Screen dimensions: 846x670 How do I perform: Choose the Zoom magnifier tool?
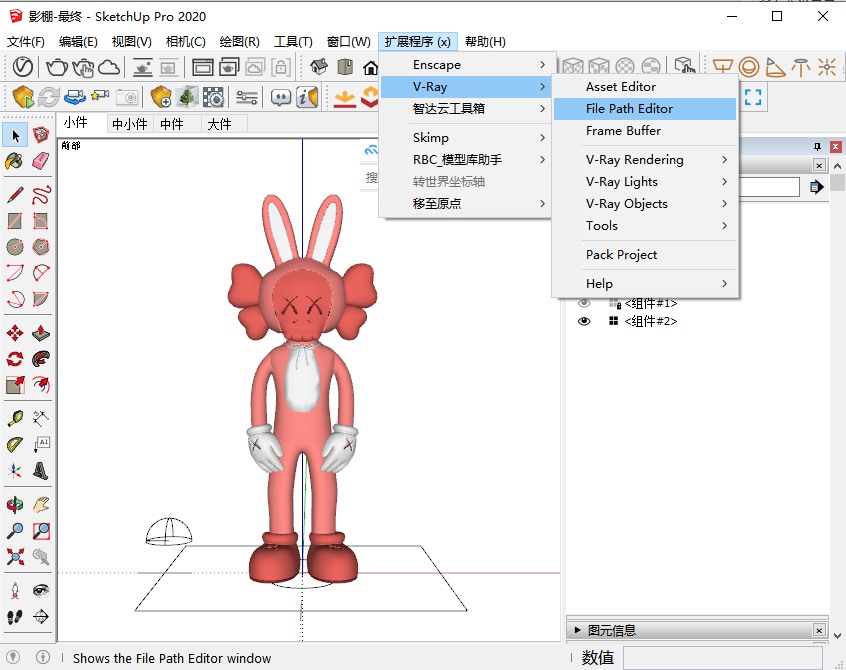tap(15, 531)
